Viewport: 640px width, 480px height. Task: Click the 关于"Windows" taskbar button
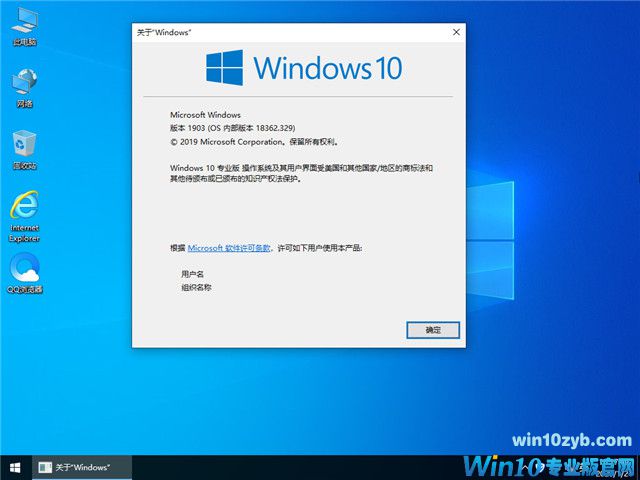click(x=76, y=467)
